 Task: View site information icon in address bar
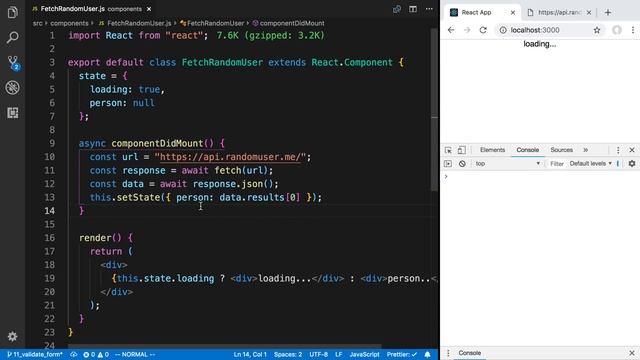click(503, 30)
